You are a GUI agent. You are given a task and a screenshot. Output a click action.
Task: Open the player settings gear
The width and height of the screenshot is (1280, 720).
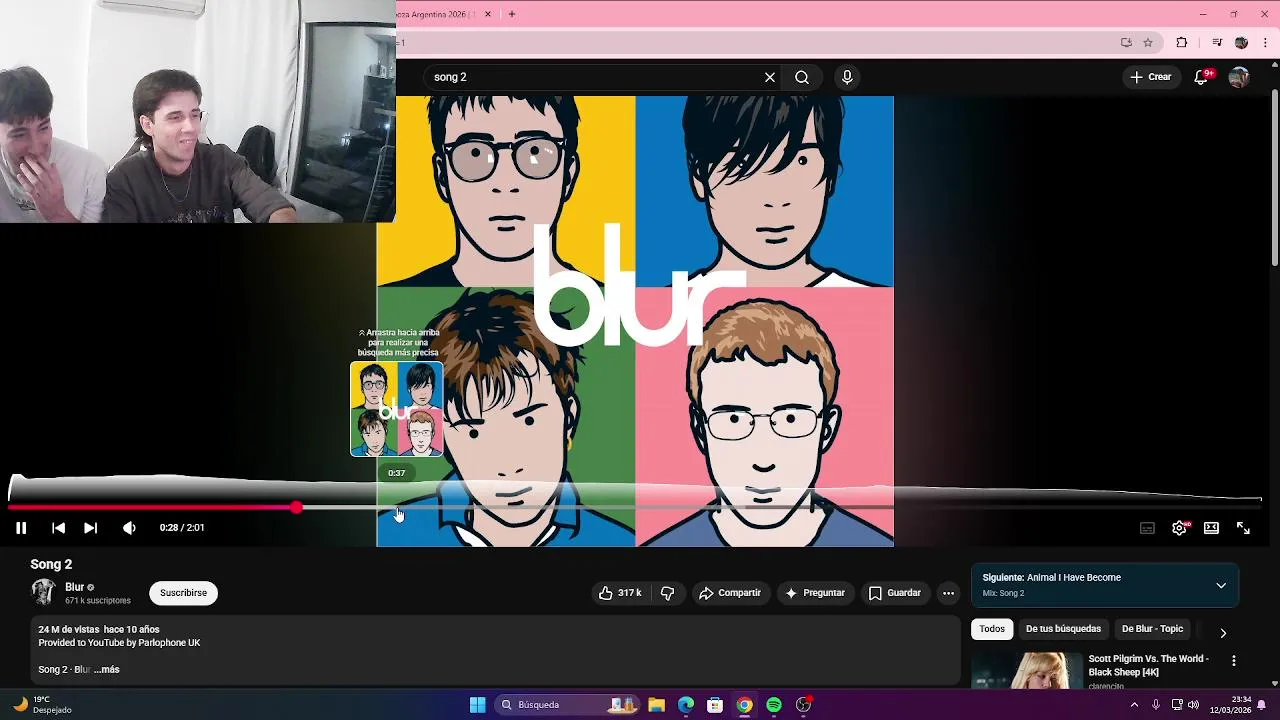1179,528
